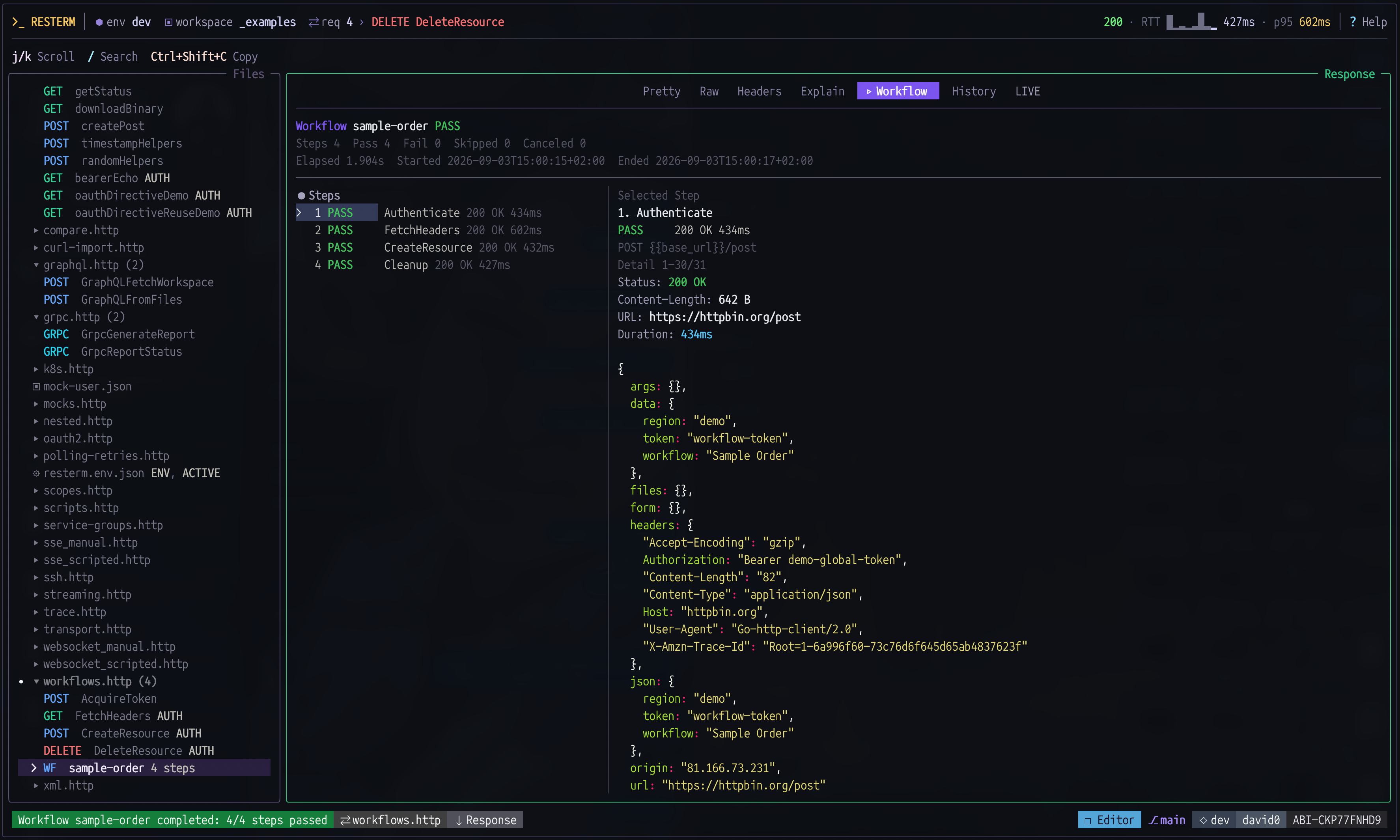Screen dimensions: 1400x840
Task: Open the httpbin.org/post URL link
Action: (x=725, y=317)
